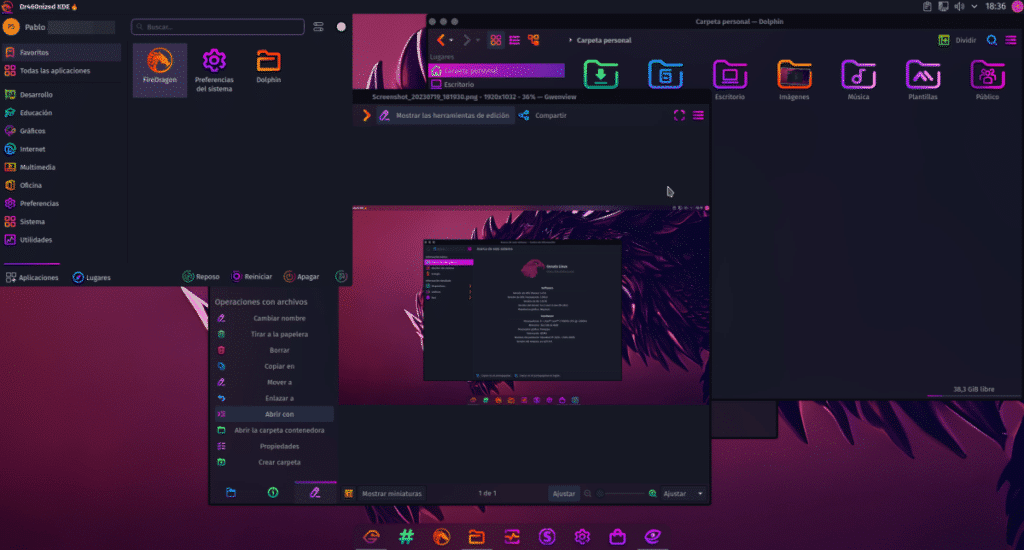Image resolution: width=1024 pixels, height=550 pixels.
Task: Click Abrir con in file operations
Action: [x=274, y=414]
